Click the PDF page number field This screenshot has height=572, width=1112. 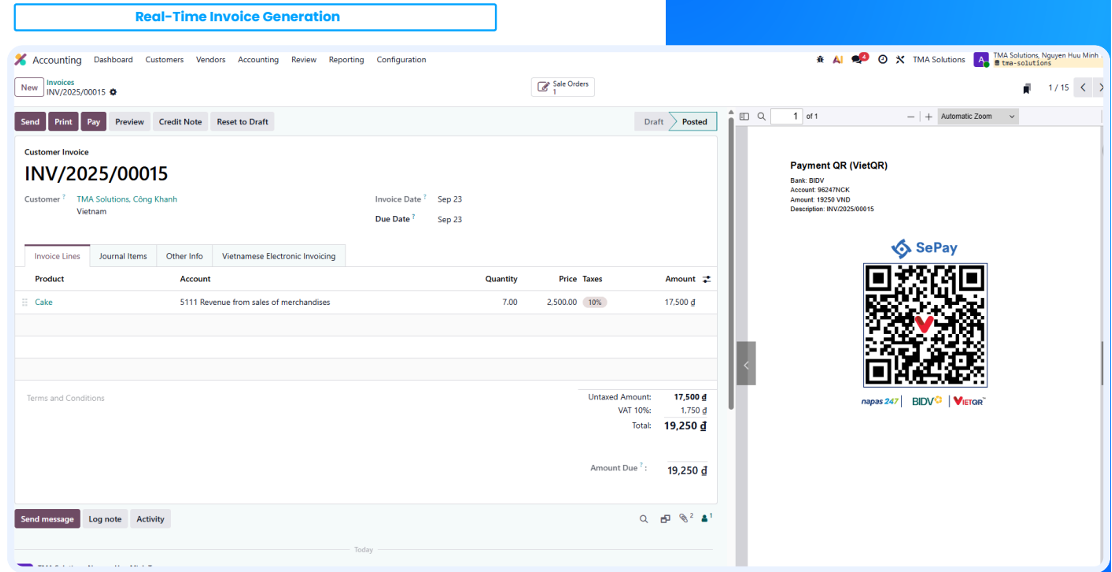[786, 117]
